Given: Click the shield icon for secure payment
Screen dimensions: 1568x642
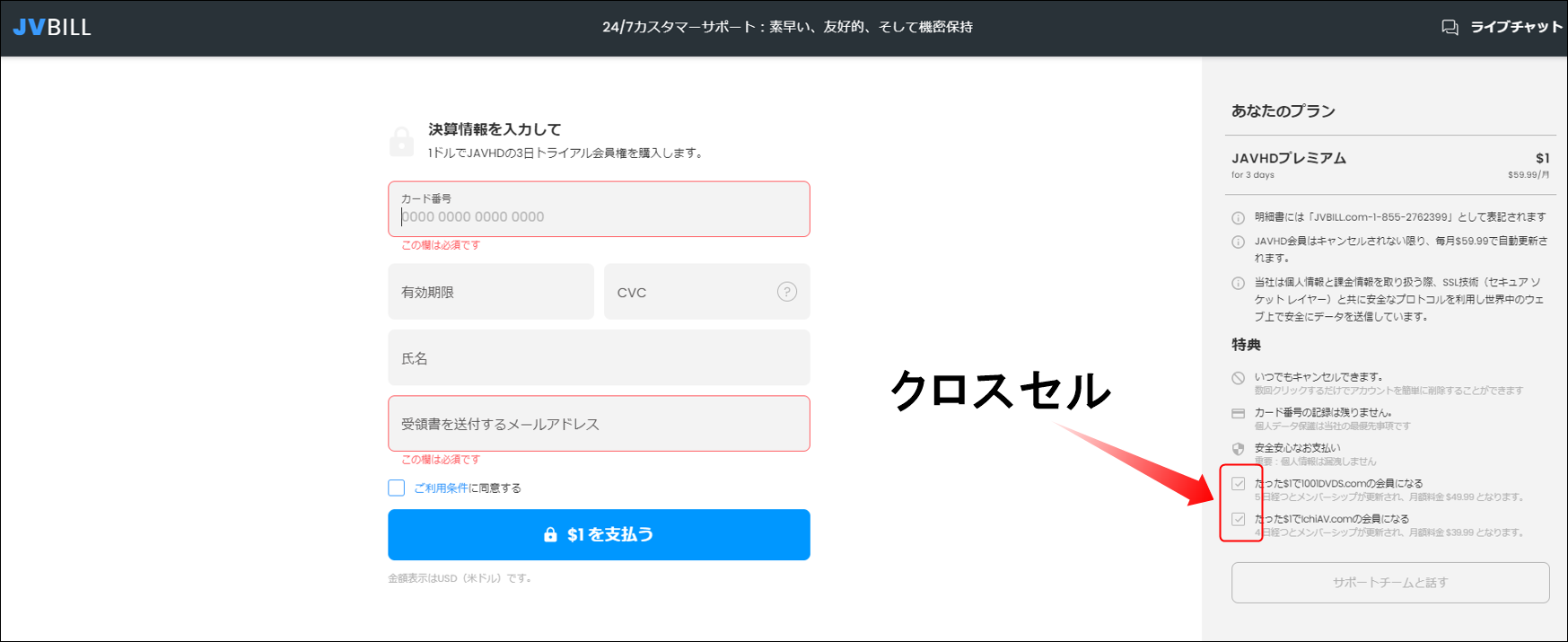Looking at the screenshot, I should click(1238, 449).
